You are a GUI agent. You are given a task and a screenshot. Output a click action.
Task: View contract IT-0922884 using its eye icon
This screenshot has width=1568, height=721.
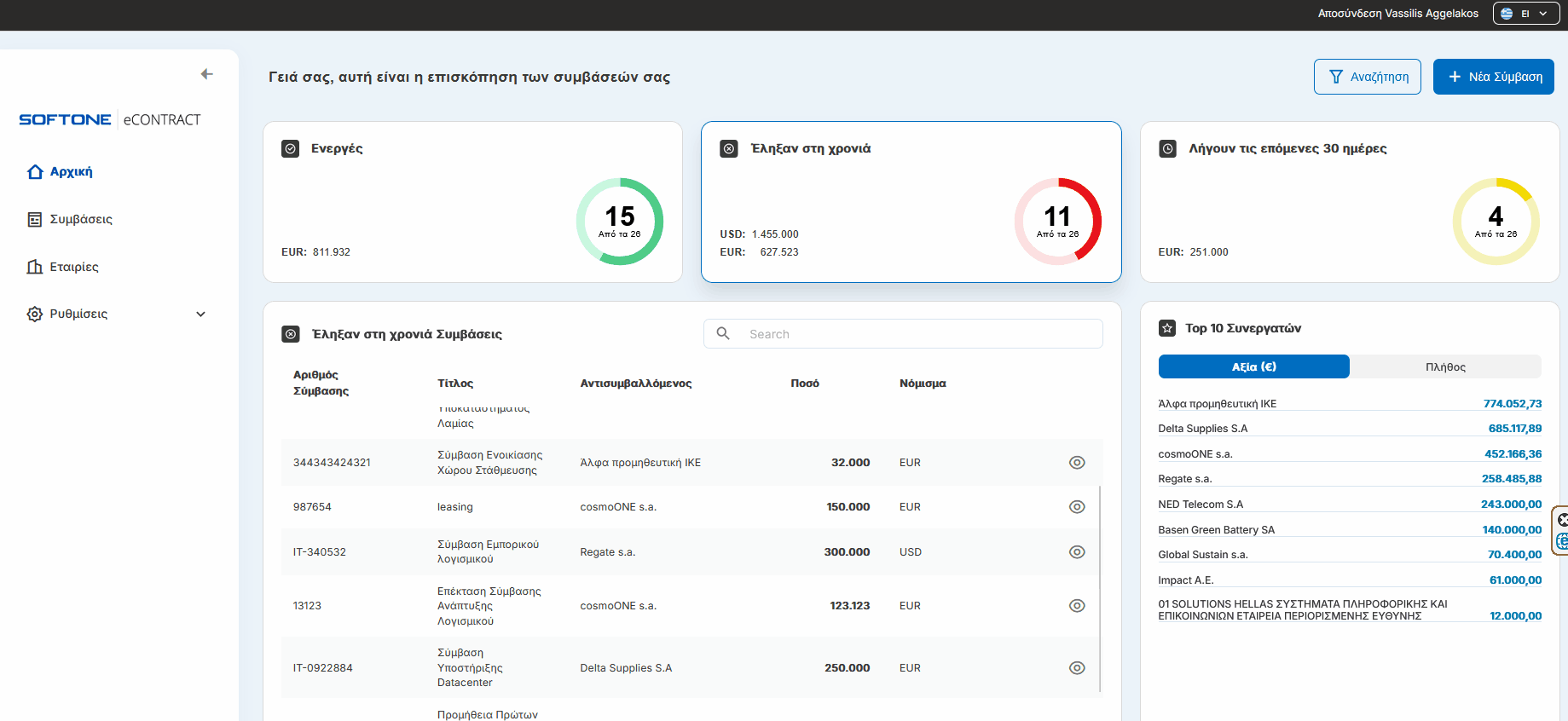tap(1077, 668)
